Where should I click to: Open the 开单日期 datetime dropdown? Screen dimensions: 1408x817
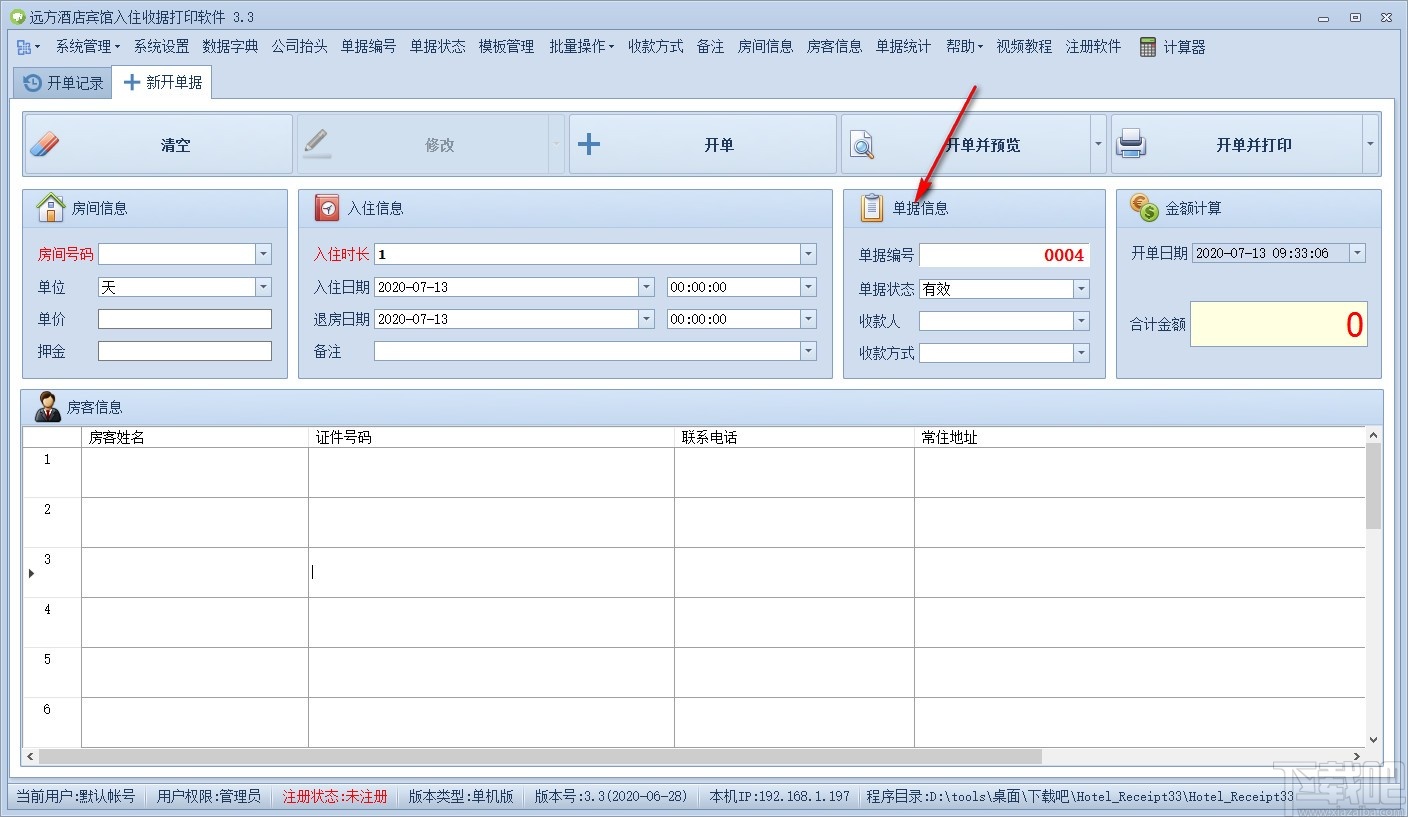(1357, 253)
